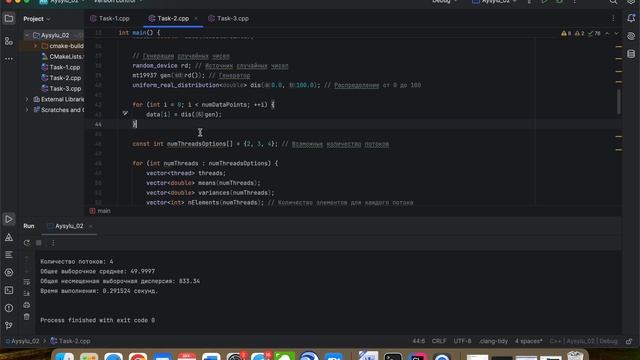Open .clang-tidy settings in status bar
Viewport: 640px width, 360px height.
pyautogui.click(x=493, y=341)
